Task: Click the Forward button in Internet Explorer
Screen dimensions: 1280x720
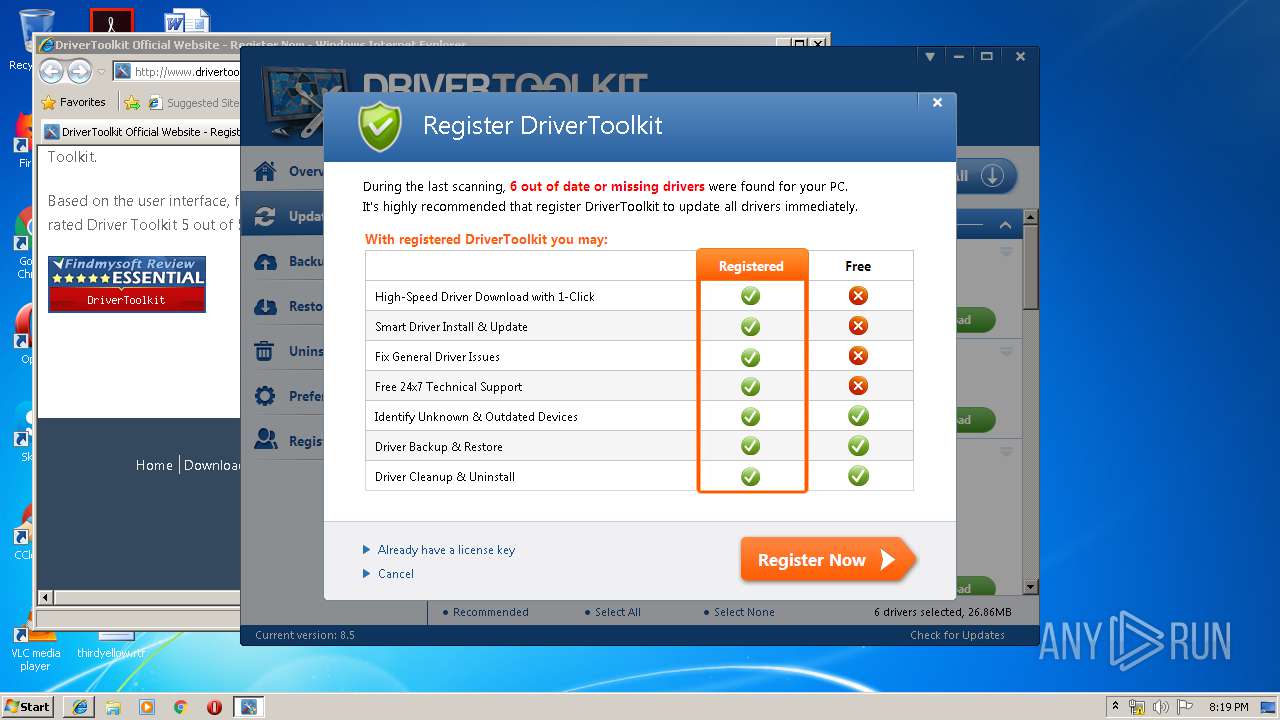Action: 80,71
